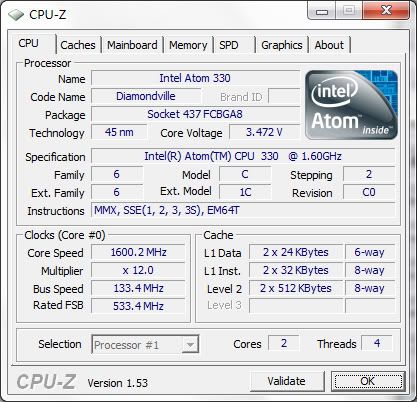Select the Memory tab

(188, 45)
